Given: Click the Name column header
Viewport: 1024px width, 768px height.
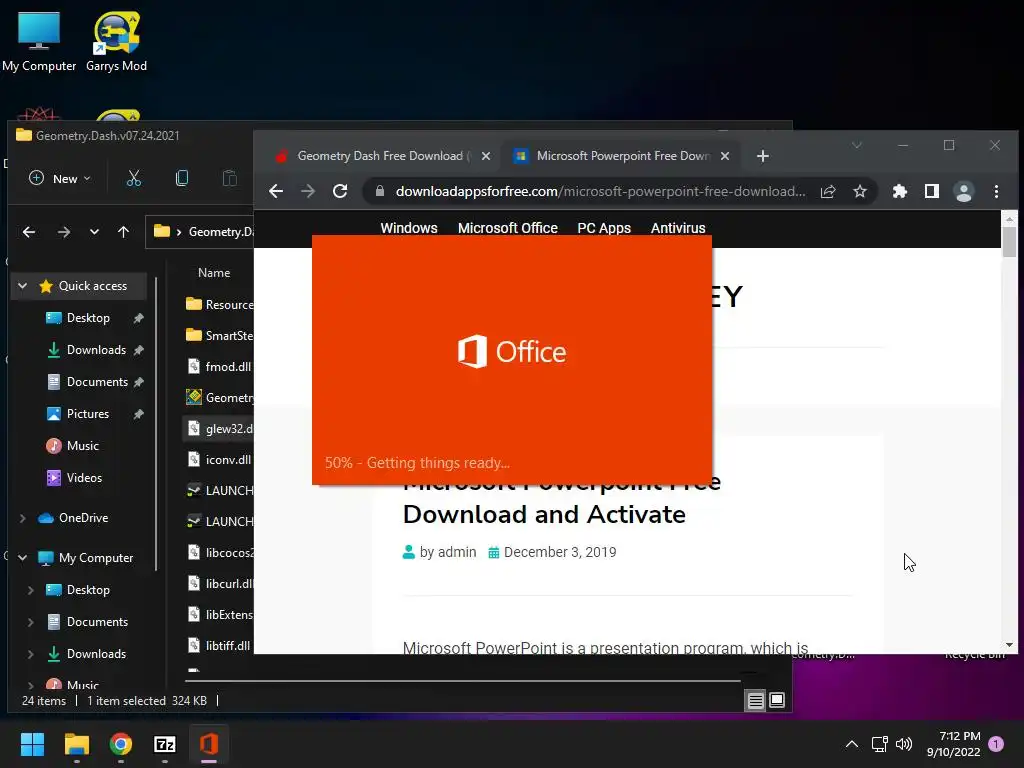Looking at the screenshot, I should 214,273.
